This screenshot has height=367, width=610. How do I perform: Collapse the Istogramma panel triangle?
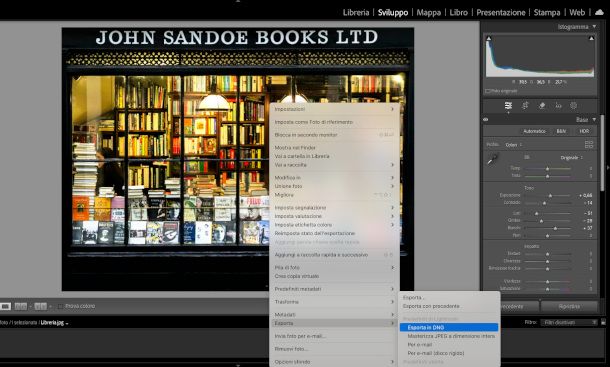pos(594,26)
